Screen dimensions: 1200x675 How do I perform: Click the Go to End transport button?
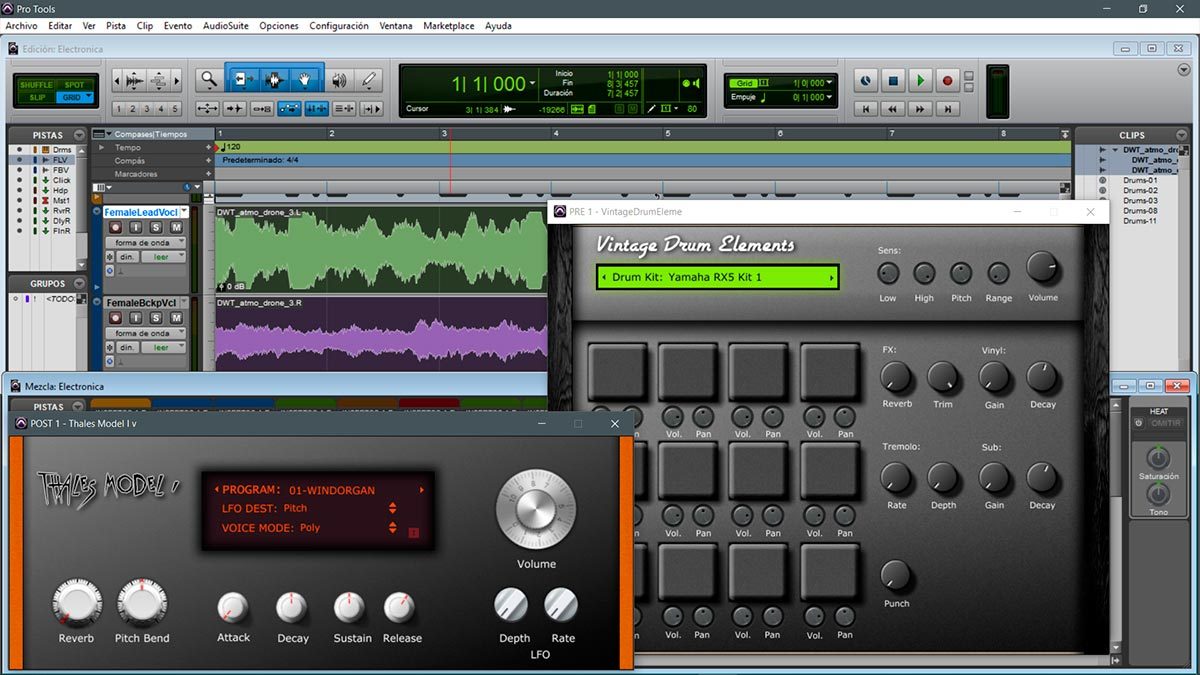[947, 108]
